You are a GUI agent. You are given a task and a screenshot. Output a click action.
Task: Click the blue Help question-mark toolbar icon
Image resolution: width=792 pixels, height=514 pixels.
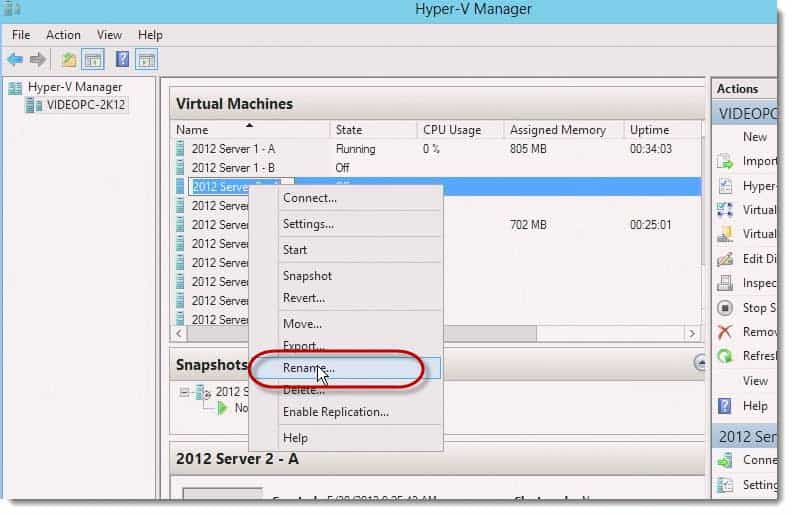click(122, 60)
